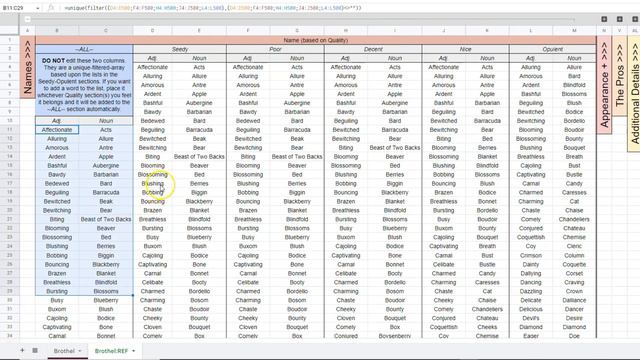This screenshot has height=360, width=640.
Task: Click the '--ALL--' section header cell
Action: pyautogui.click(x=84, y=49)
